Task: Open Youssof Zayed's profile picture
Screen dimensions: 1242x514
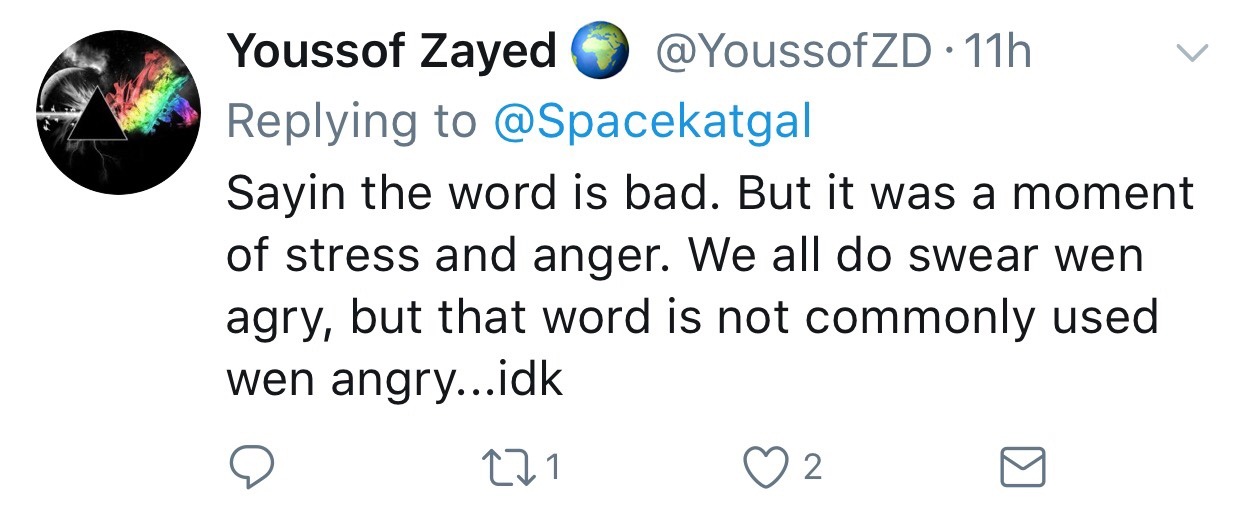Action: 118,112
